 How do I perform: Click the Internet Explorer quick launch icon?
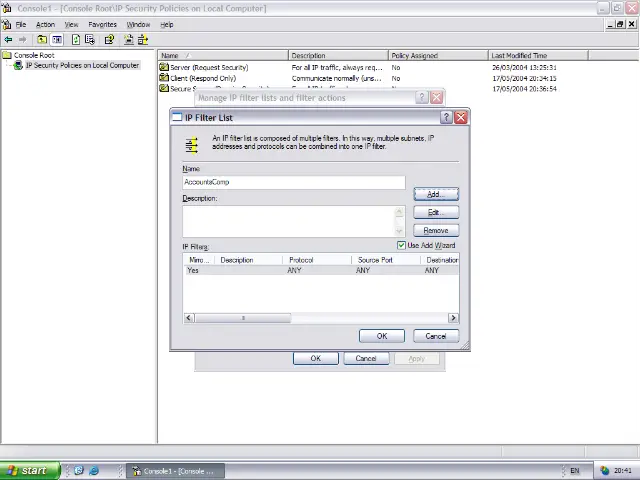tap(94, 470)
